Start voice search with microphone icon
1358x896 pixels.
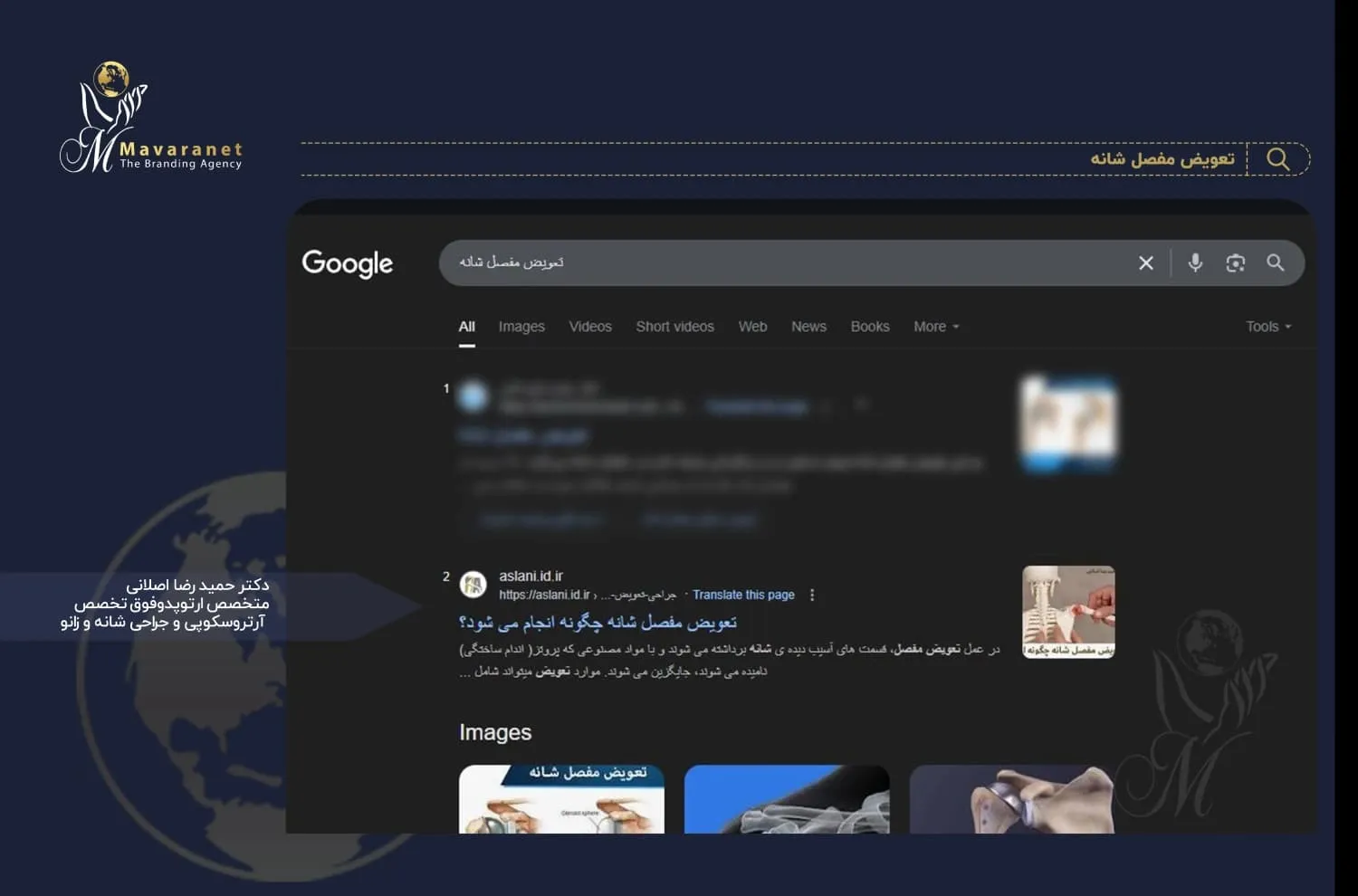[x=1195, y=262]
